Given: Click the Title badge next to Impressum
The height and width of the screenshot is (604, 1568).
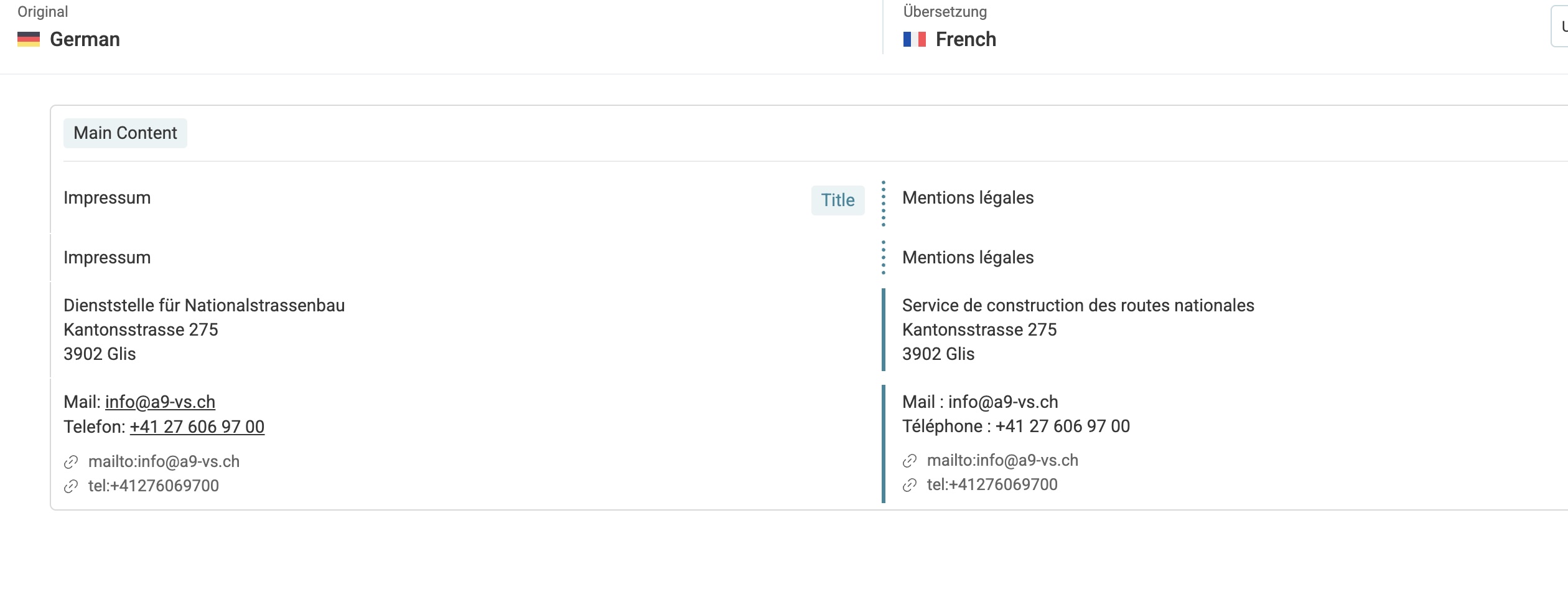Looking at the screenshot, I should coord(838,201).
